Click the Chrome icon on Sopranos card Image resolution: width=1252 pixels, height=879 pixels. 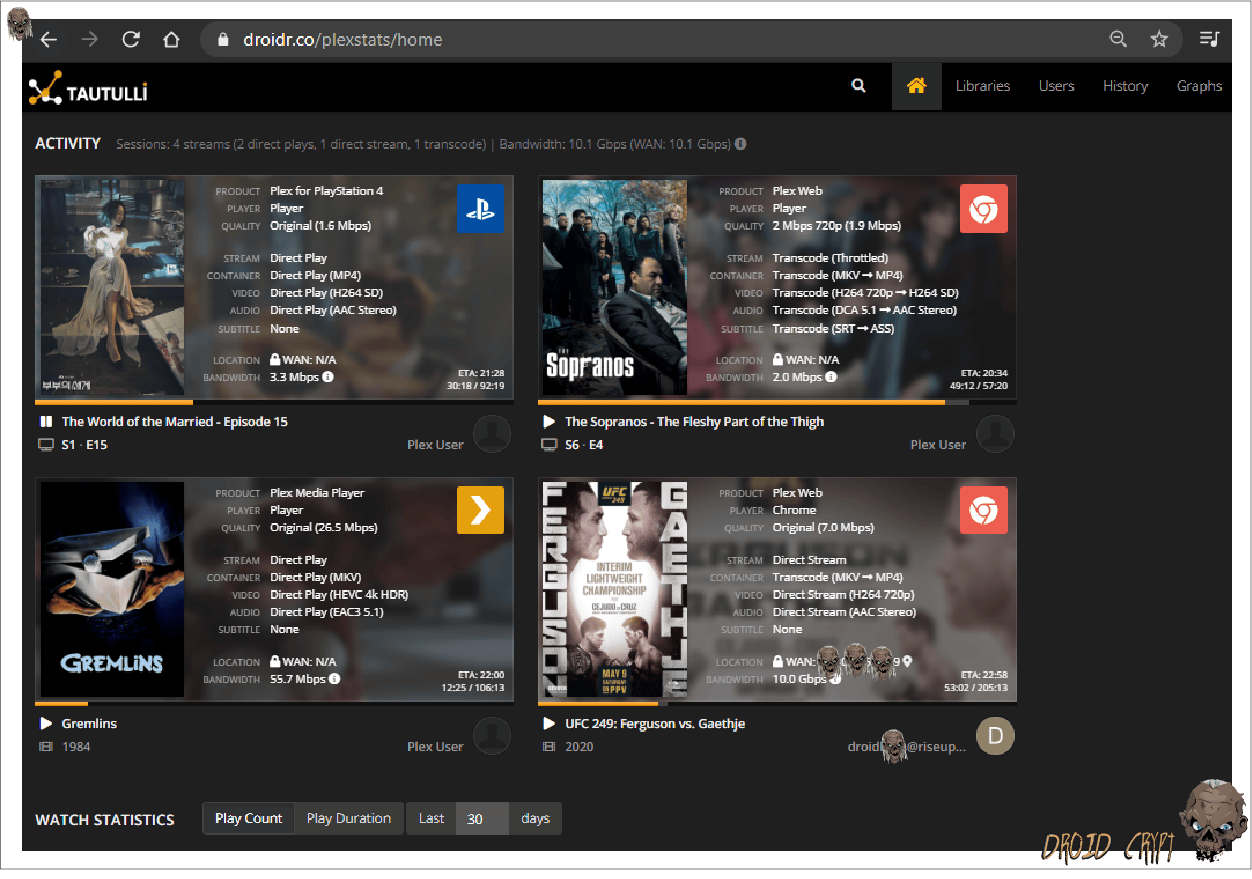pos(983,209)
